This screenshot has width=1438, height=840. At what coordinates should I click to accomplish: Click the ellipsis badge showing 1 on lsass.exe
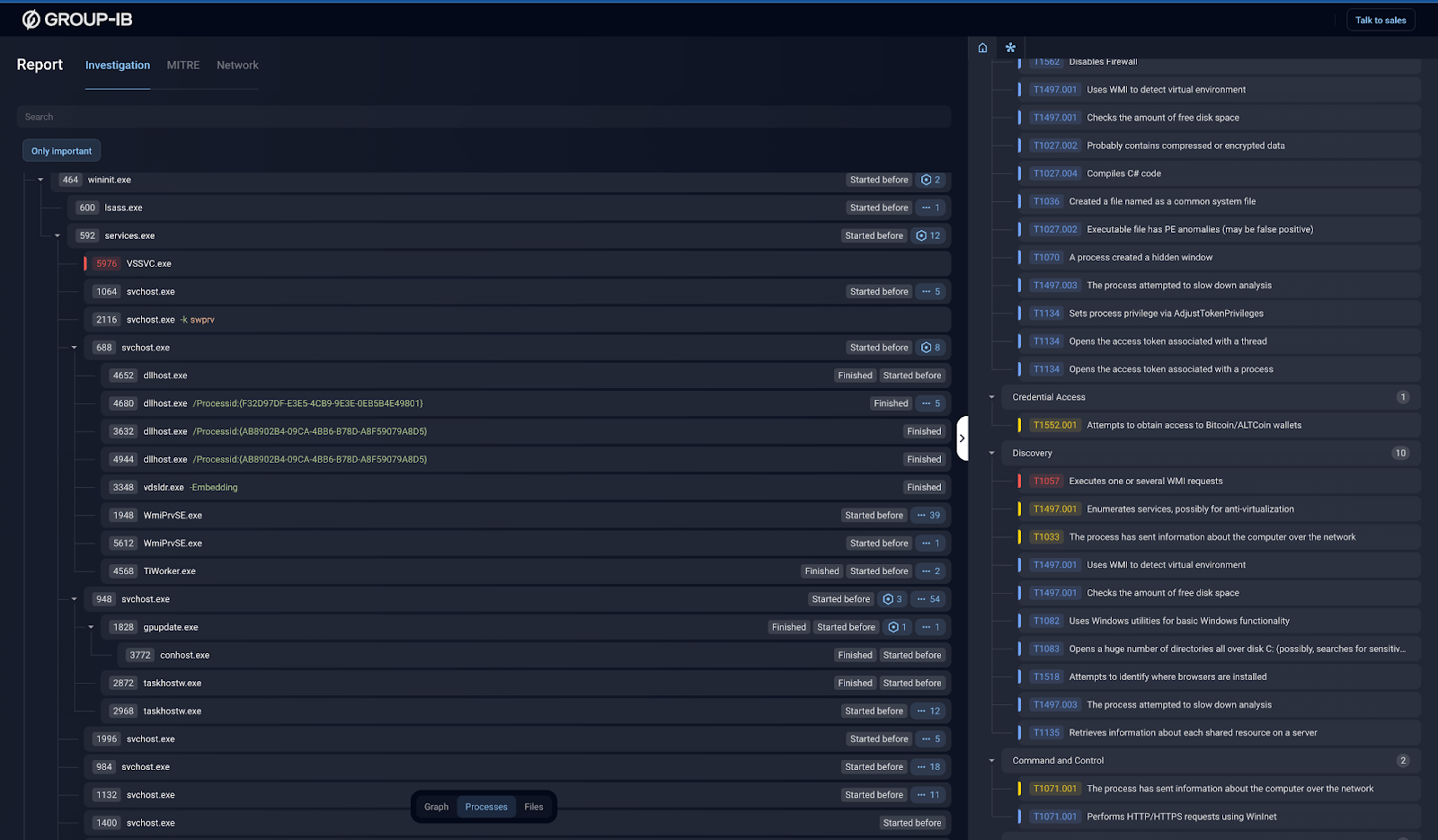pyautogui.click(x=930, y=208)
